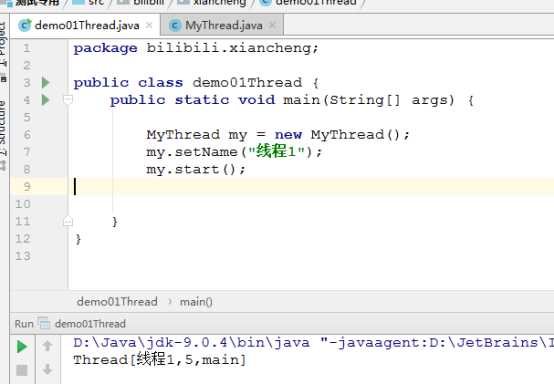
Task: Click line number 1 in gutter
Action: (27, 48)
